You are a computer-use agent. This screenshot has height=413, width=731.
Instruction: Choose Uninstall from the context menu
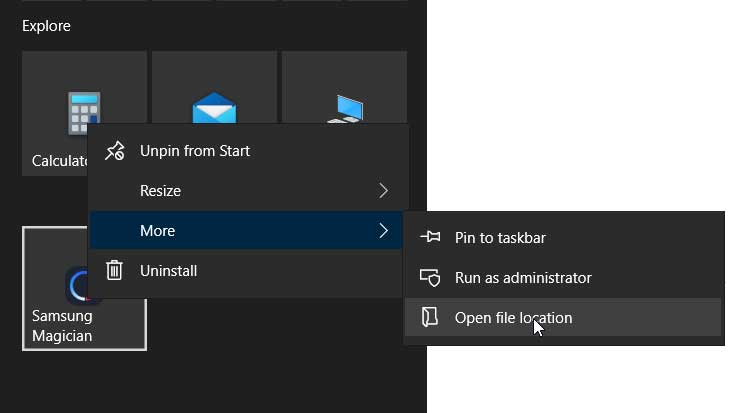coord(247,270)
